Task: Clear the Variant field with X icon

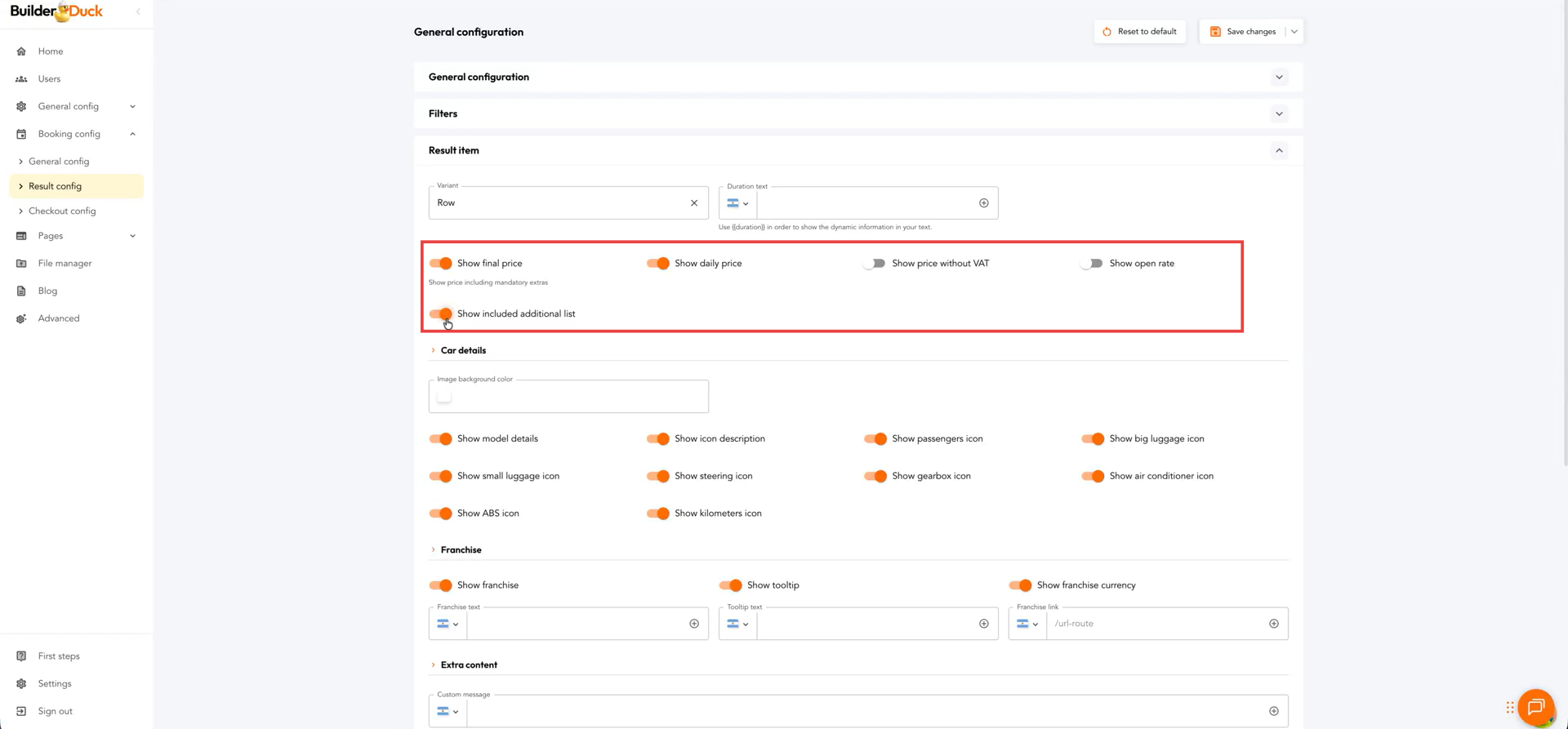Action: 694,203
